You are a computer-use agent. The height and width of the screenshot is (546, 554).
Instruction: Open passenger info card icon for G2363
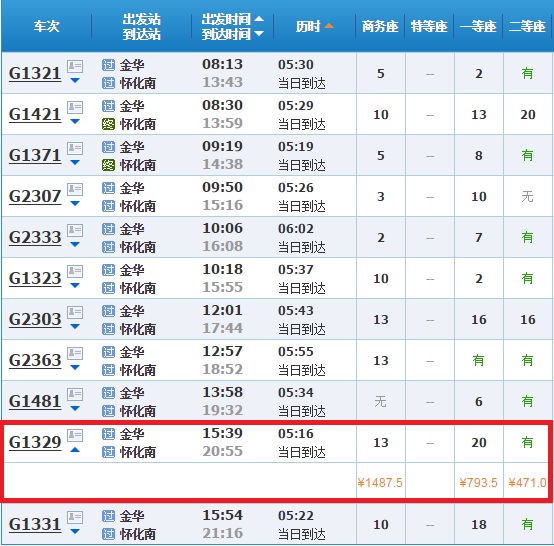75,353
